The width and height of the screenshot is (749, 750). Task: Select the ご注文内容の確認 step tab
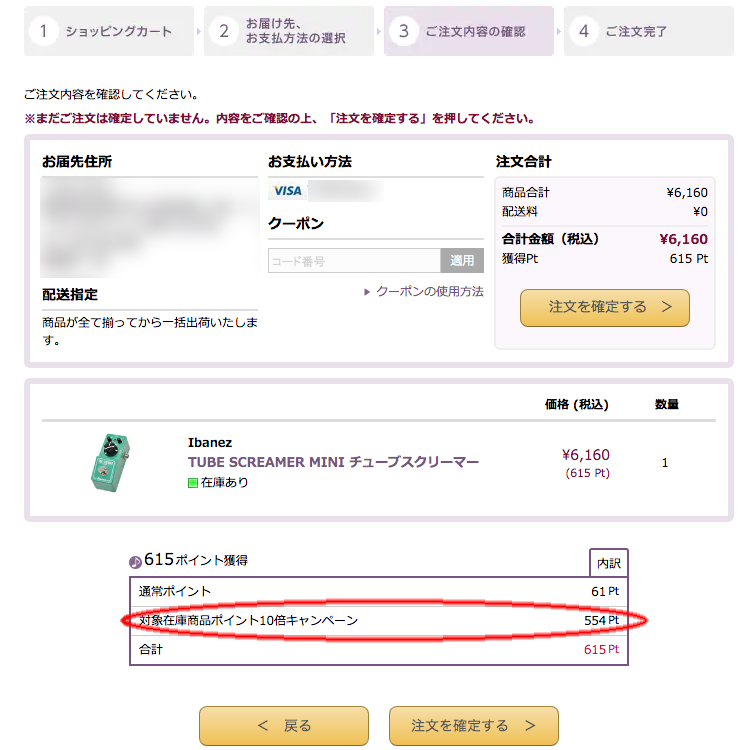coord(469,31)
